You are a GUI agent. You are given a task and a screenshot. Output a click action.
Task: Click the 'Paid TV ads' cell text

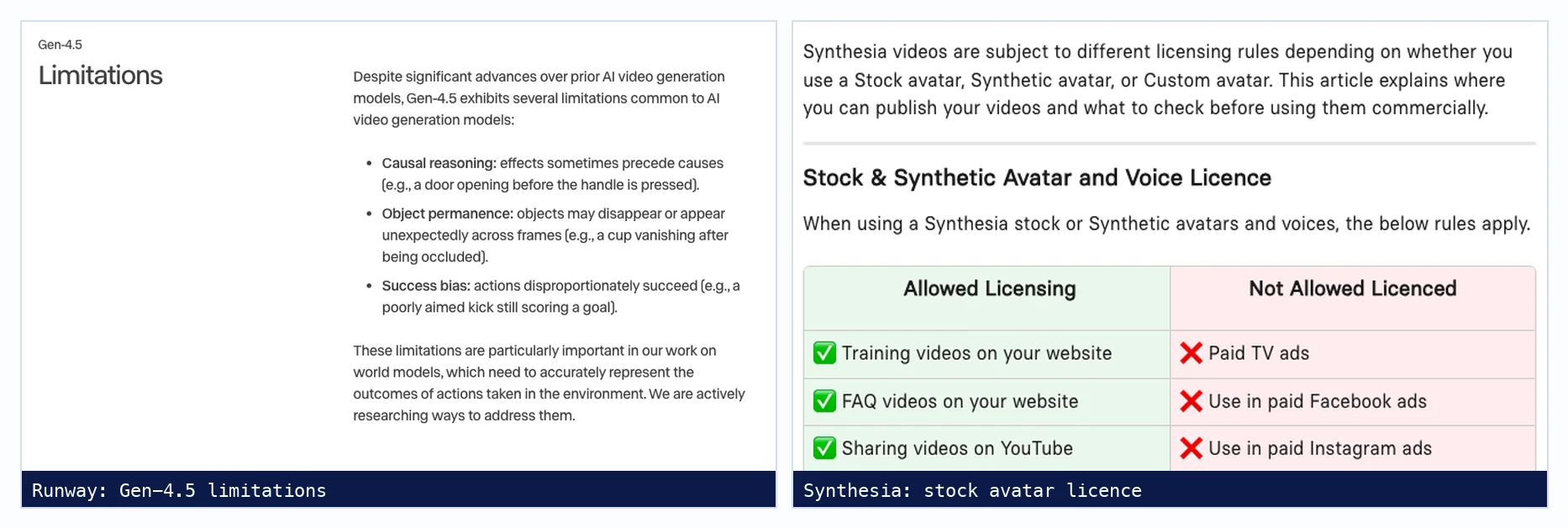pos(1259,353)
